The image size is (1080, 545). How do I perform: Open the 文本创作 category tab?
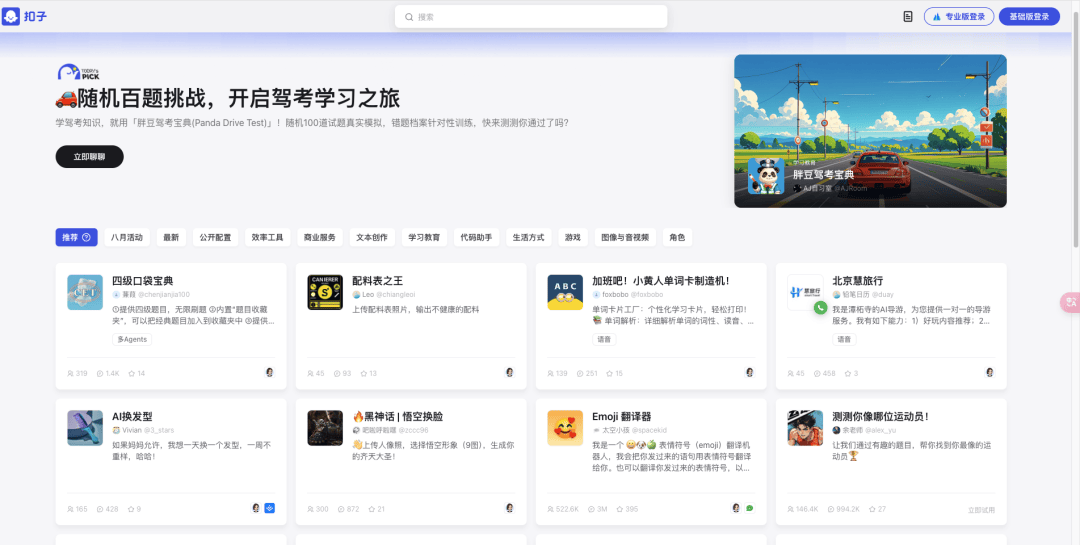click(372, 237)
